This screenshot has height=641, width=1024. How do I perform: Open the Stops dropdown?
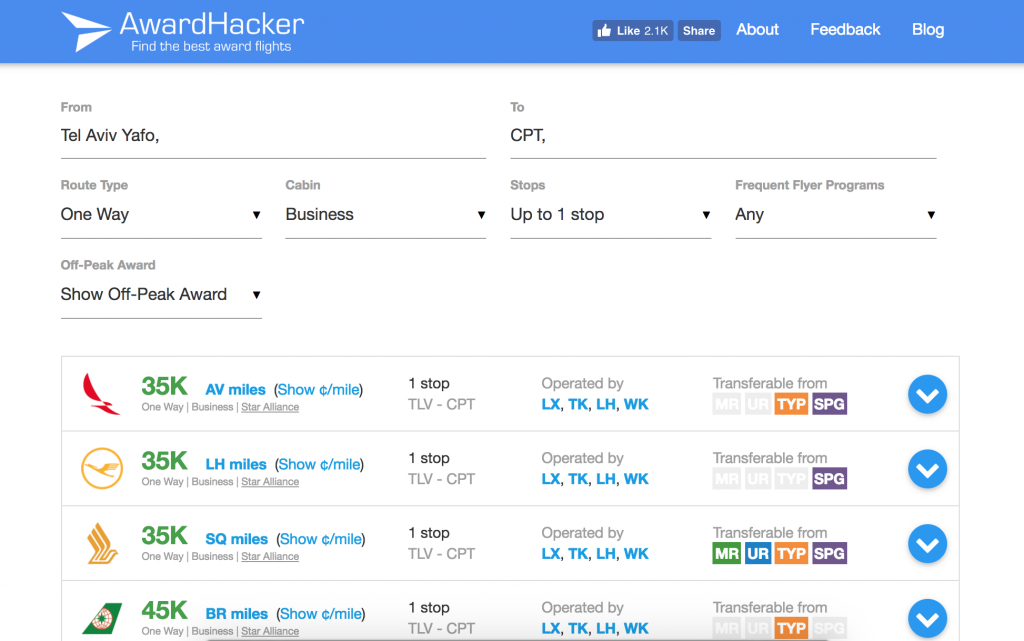pos(611,215)
